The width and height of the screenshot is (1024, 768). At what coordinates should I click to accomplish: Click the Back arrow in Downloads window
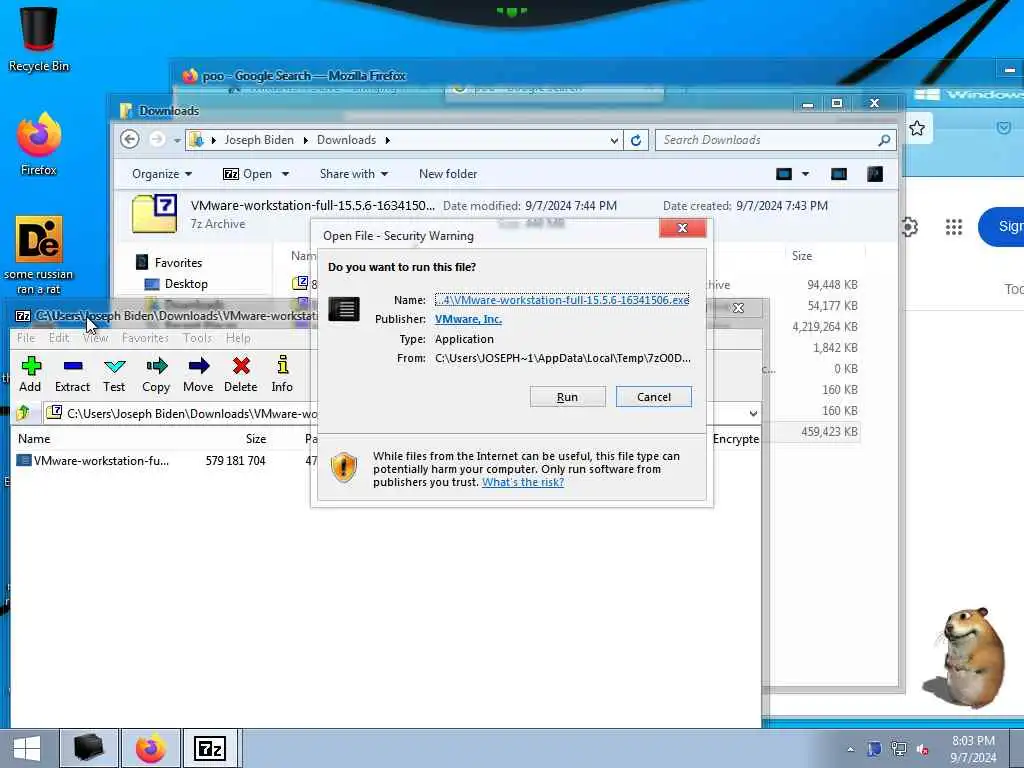[x=130, y=140]
